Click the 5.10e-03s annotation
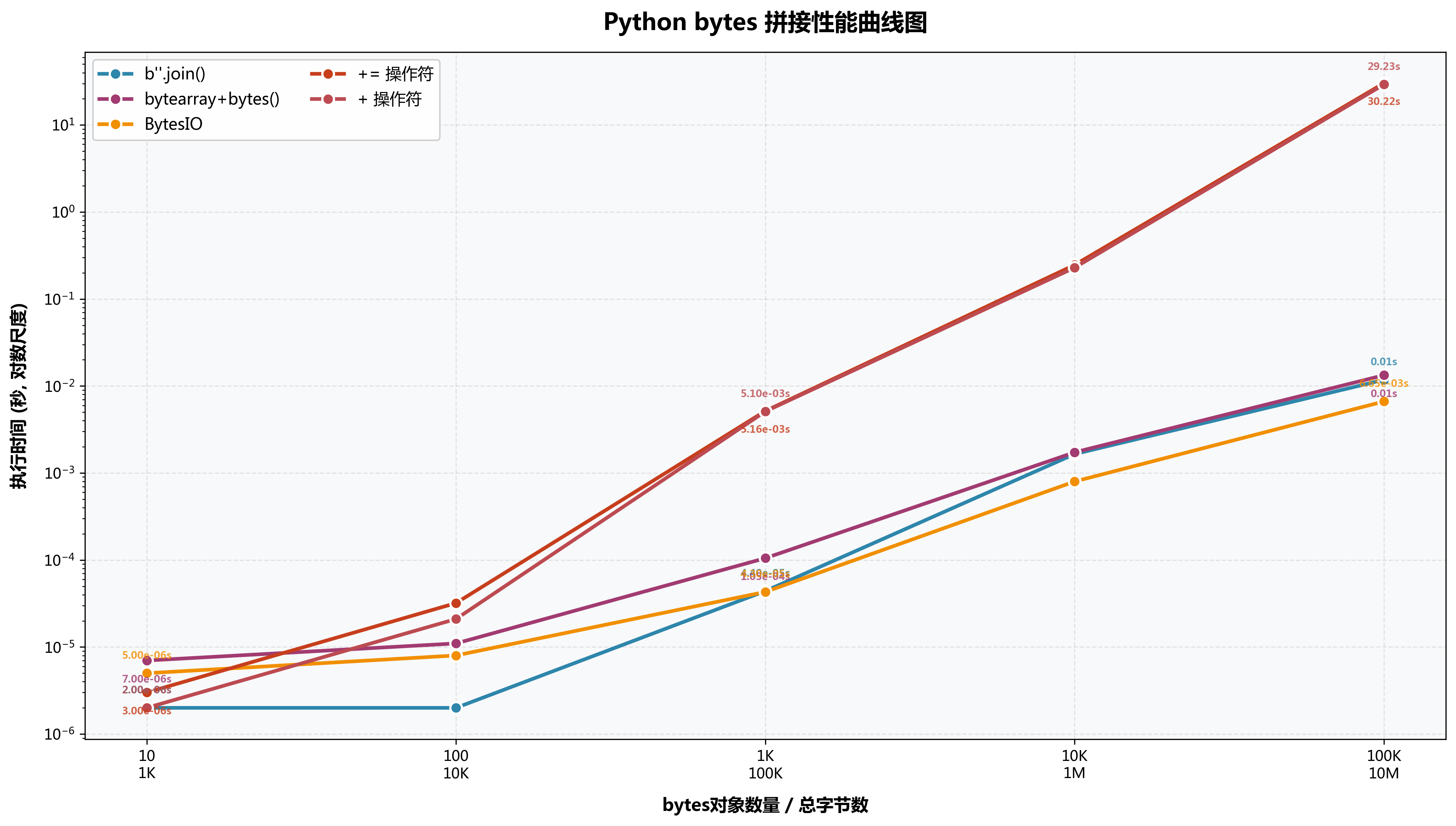The image size is (1456, 826). pos(765,393)
